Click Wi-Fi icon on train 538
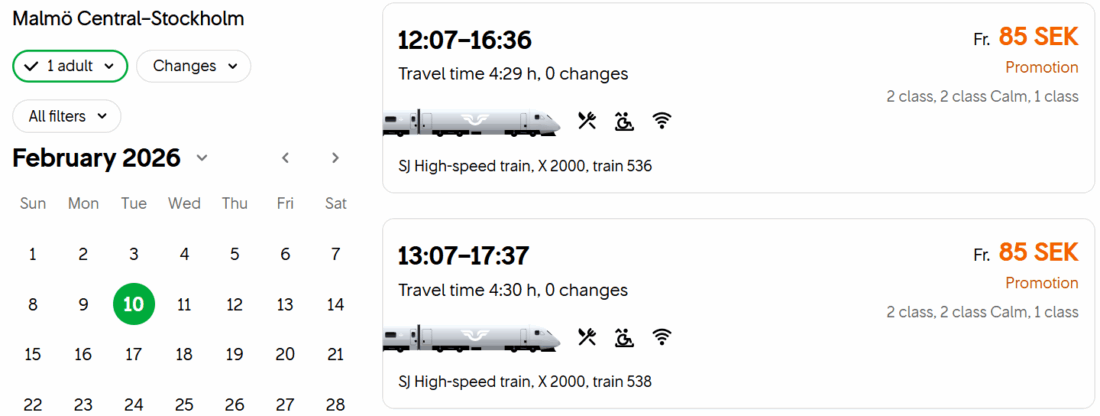The height and width of the screenshot is (416, 1100). [661, 337]
